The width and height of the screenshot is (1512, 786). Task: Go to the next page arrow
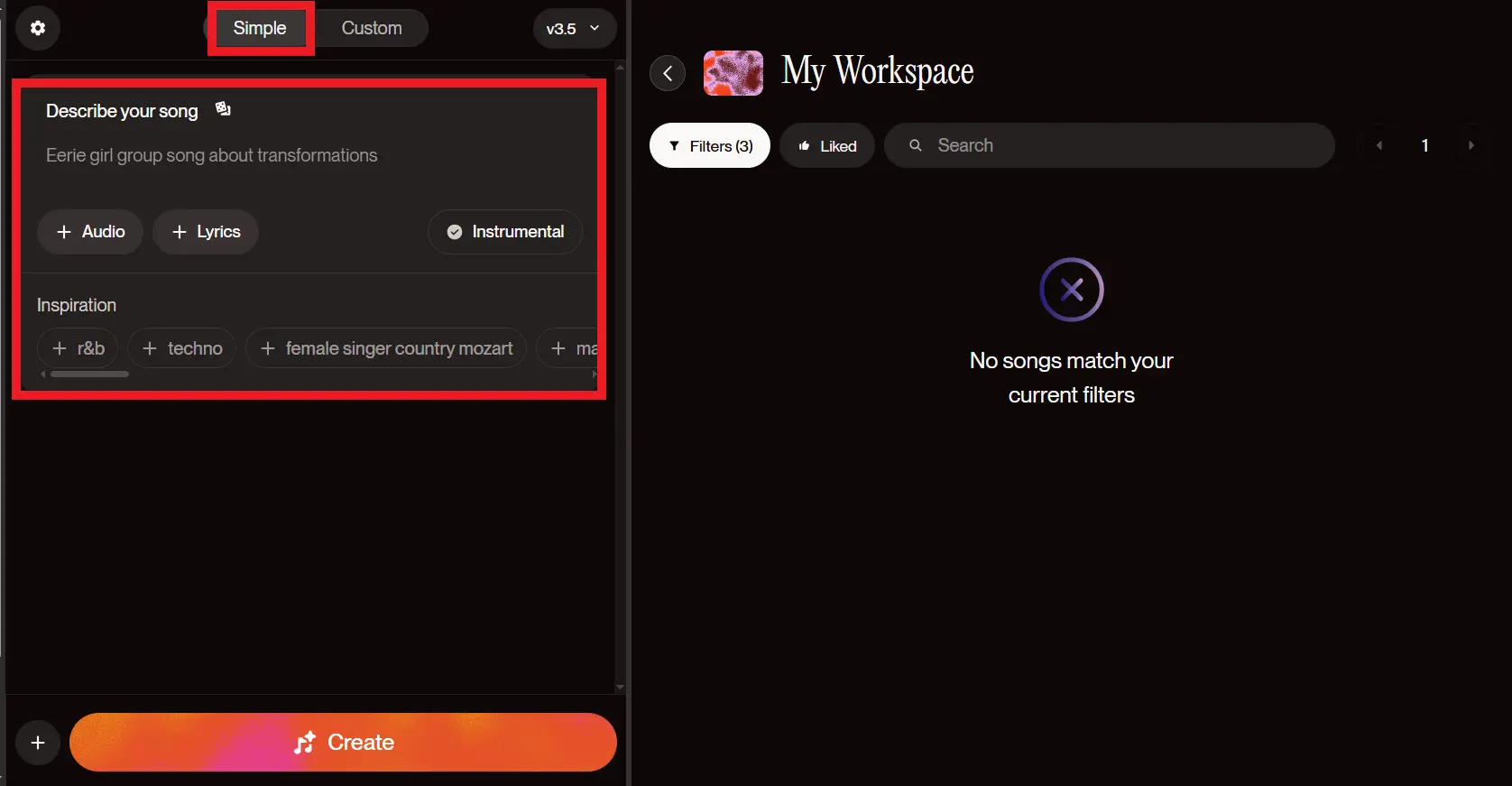click(x=1471, y=145)
